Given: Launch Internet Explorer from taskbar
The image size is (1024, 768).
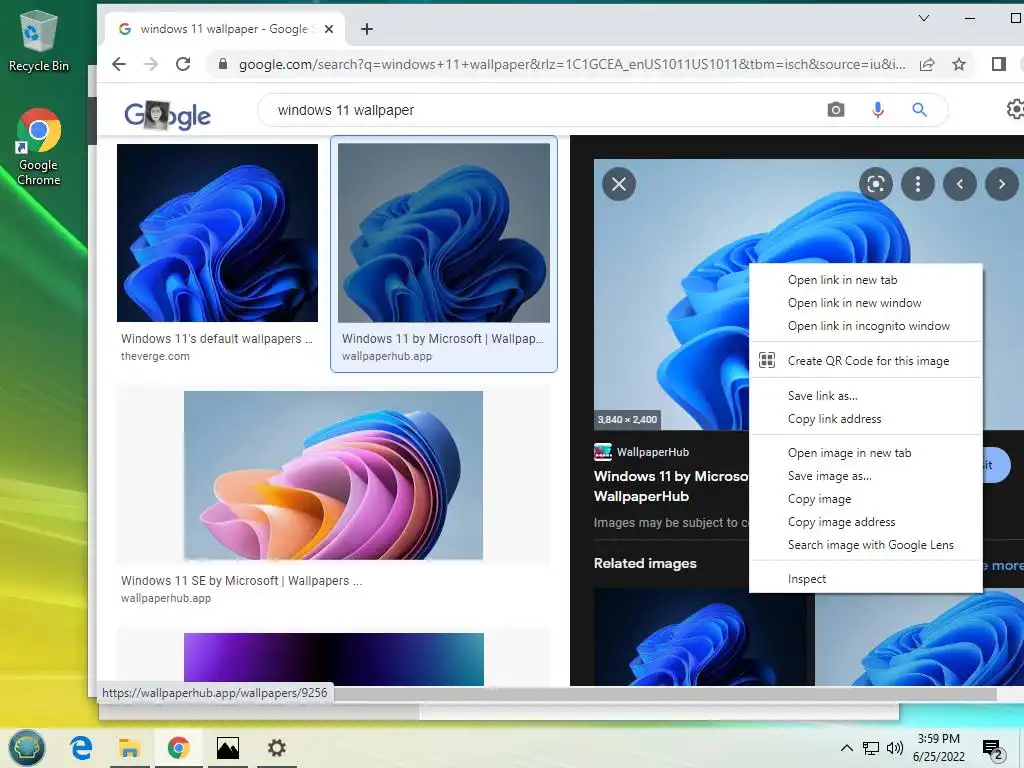Looking at the screenshot, I should (81, 748).
